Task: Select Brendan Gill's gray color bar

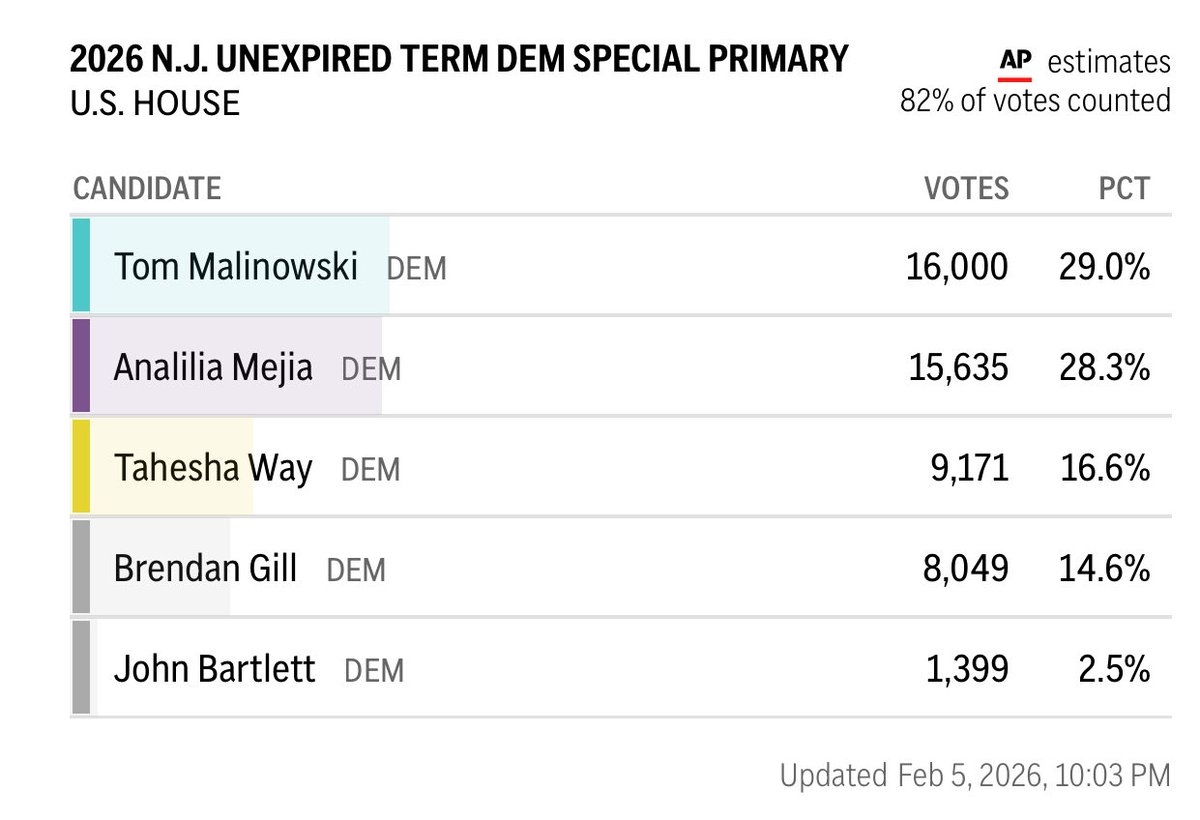Action: tap(81, 567)
